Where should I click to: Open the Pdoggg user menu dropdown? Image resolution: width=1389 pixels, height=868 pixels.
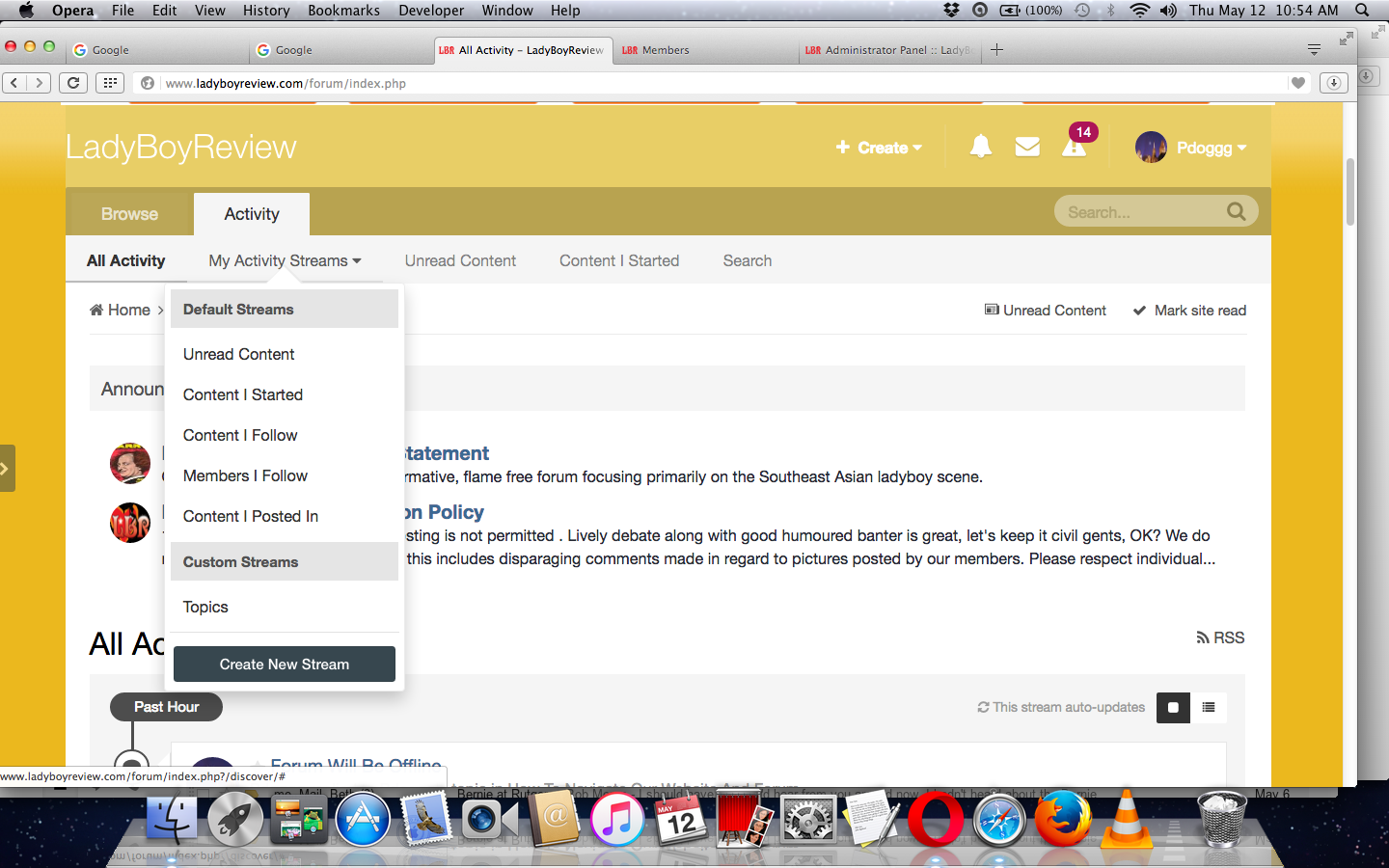(x=1191, y=148)
